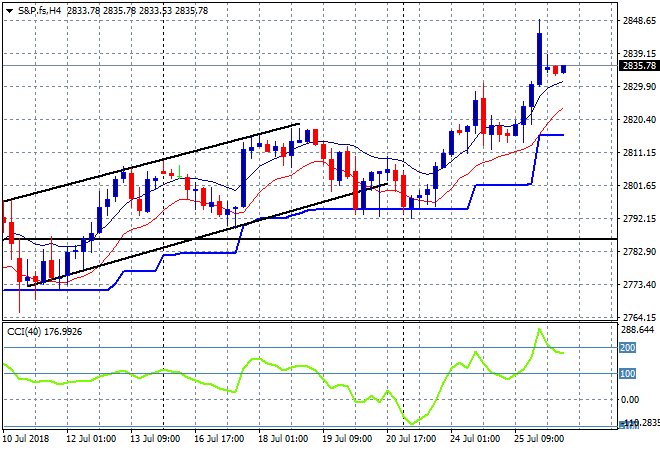
Task: Click the tallest blue candle near 2848
Action: point(539,59)
